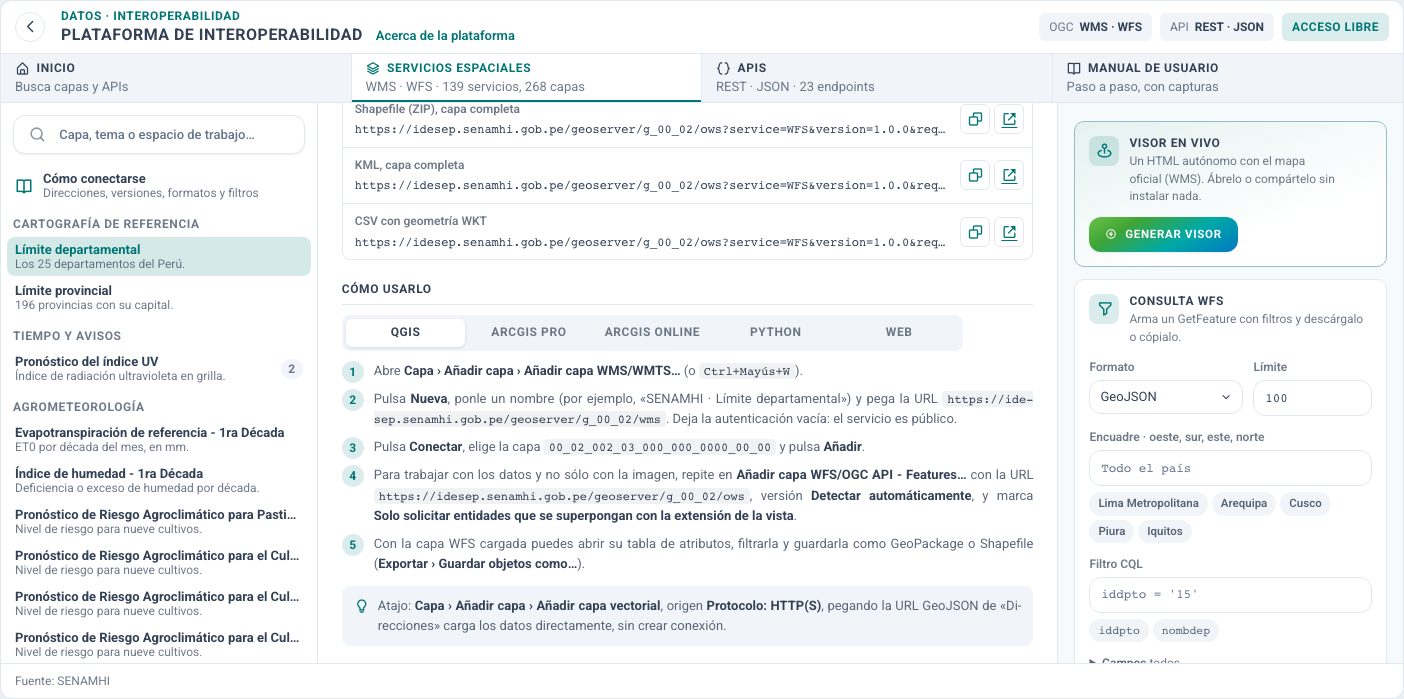Screen dimensions: 1404x699
Task: Choose the Piura extent chip
Action: [x=1111, y=531]
